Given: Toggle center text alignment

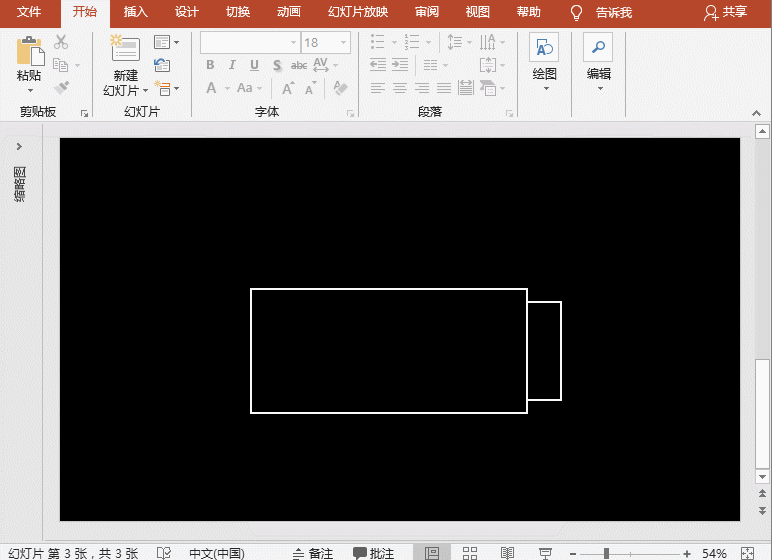Looking at the screenshot, I should point(400,88).
